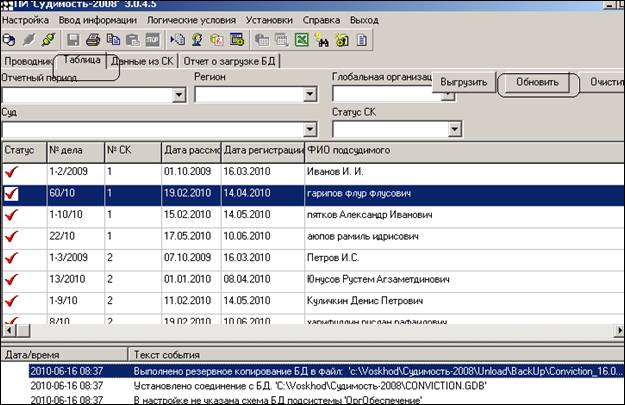Viewport: 625px width, 405px height.
Task: Click the floppy disk save icon
Action: click(73, 40)
